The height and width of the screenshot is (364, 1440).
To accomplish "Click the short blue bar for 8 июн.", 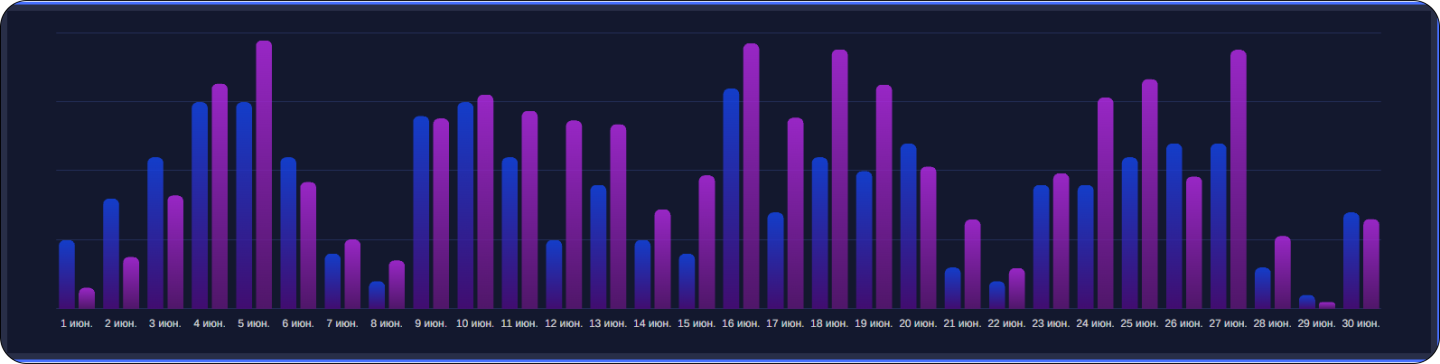I will click(x=377, y=295).
